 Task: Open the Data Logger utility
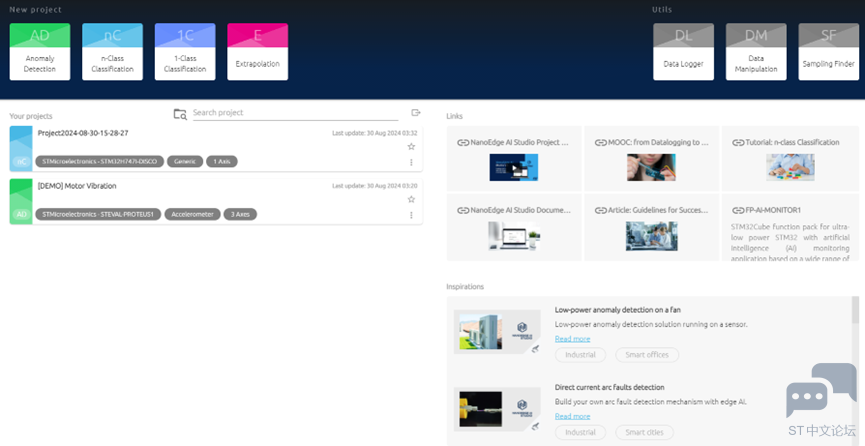click(x=684, y=52)
